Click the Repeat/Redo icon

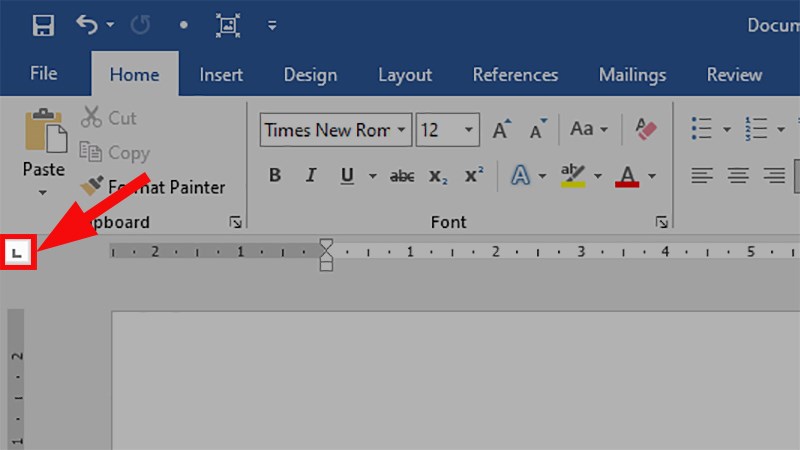point(140,24)
